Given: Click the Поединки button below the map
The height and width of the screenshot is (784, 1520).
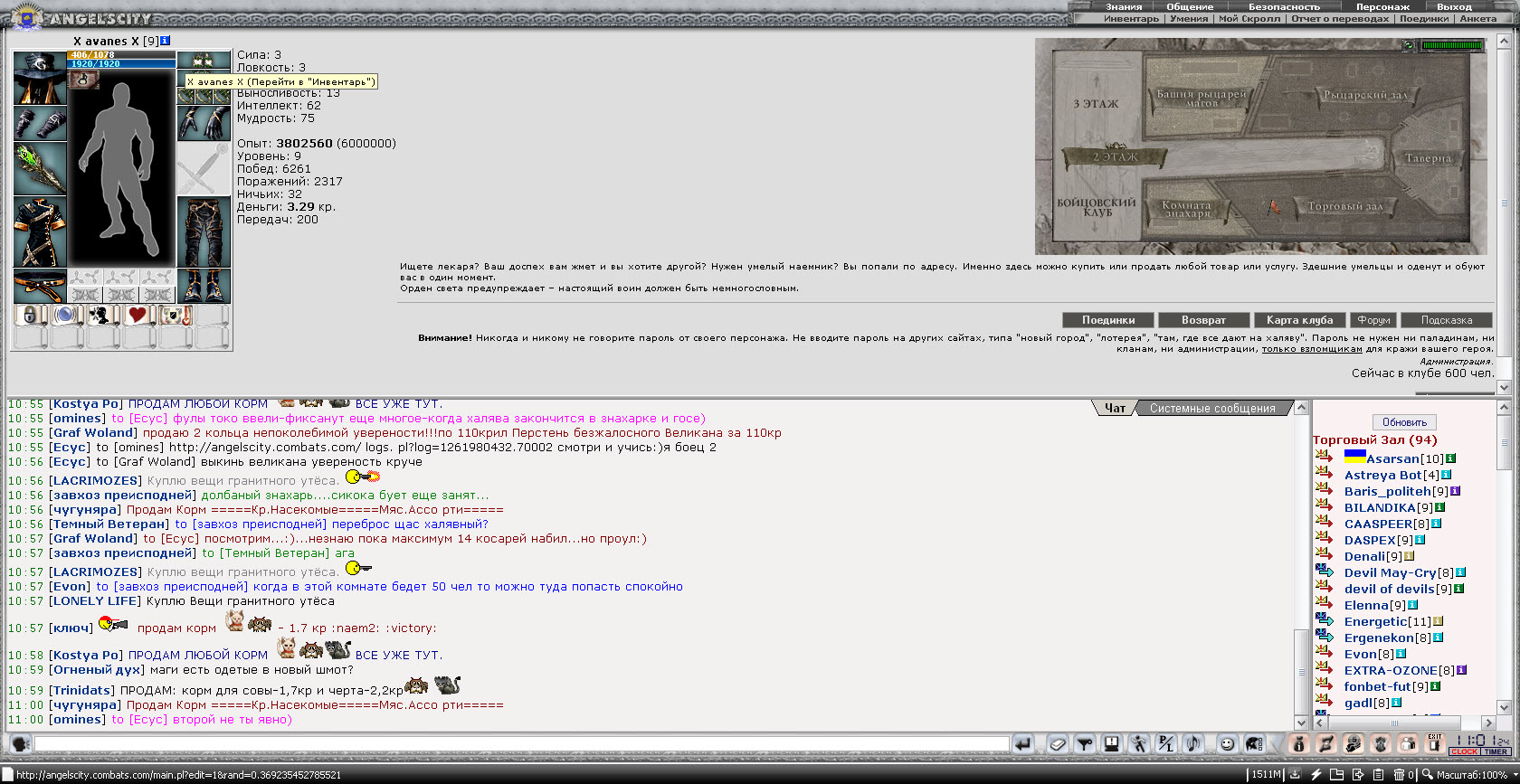Looking at the screenshot, I should (1108, 320).
